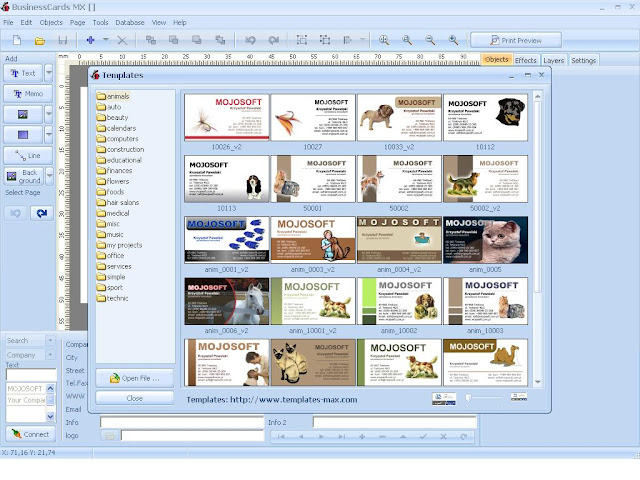The width and height of the screenshot is (640, 480).
Task: Click the Delete X icon in toolbar
Action: coord(122,40)
